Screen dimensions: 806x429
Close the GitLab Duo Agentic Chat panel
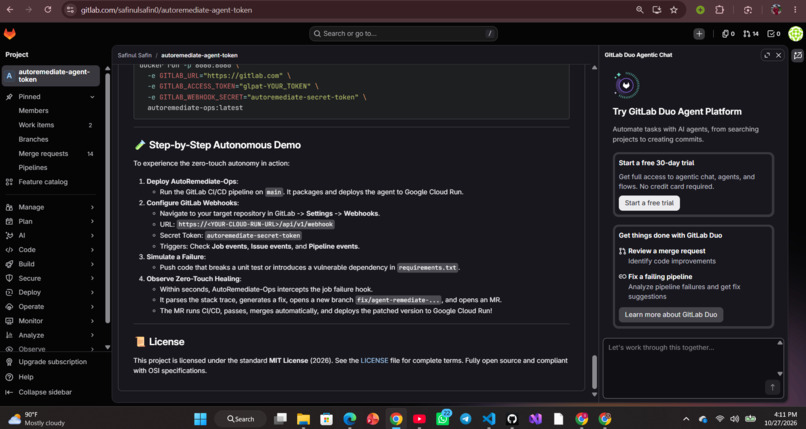(778, 55)
